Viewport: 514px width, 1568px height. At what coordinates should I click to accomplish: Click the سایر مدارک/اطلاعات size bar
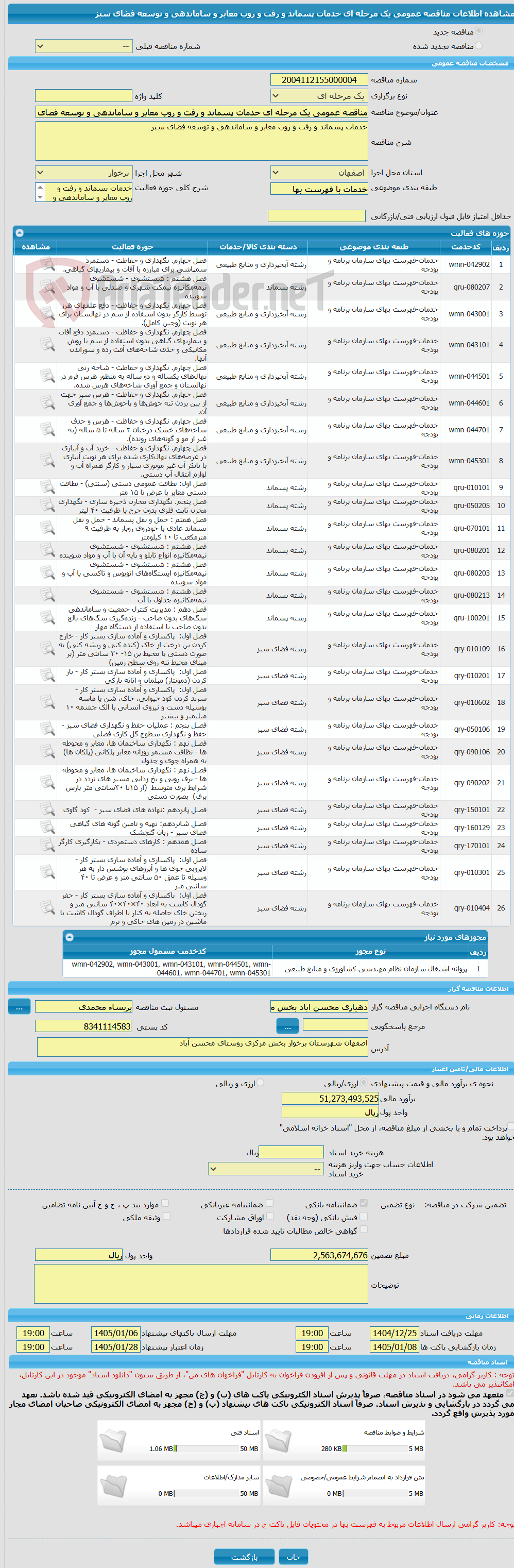point(206,1493)
